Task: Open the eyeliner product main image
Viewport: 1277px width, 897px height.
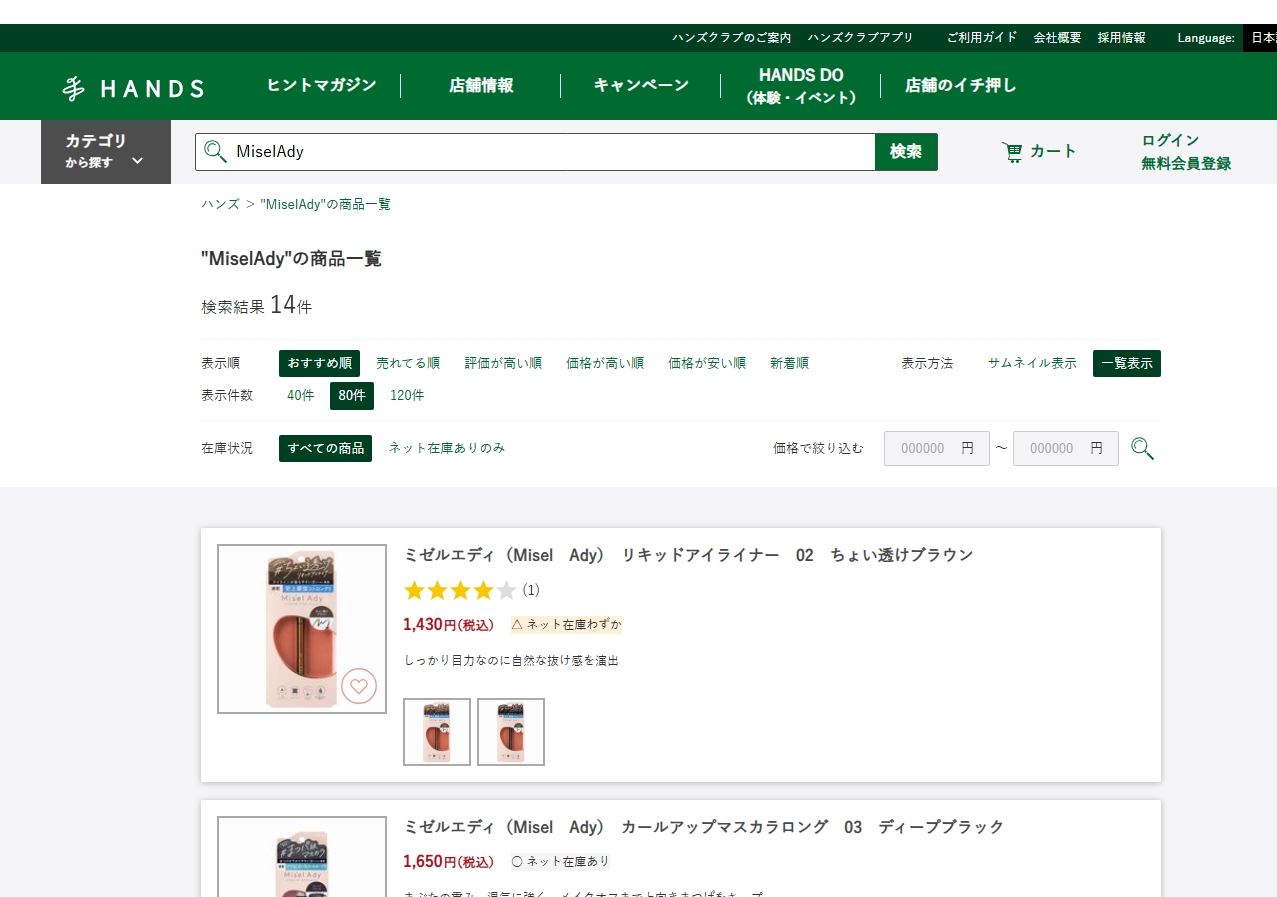Action: pyautogui.click(x=302, y=629)
